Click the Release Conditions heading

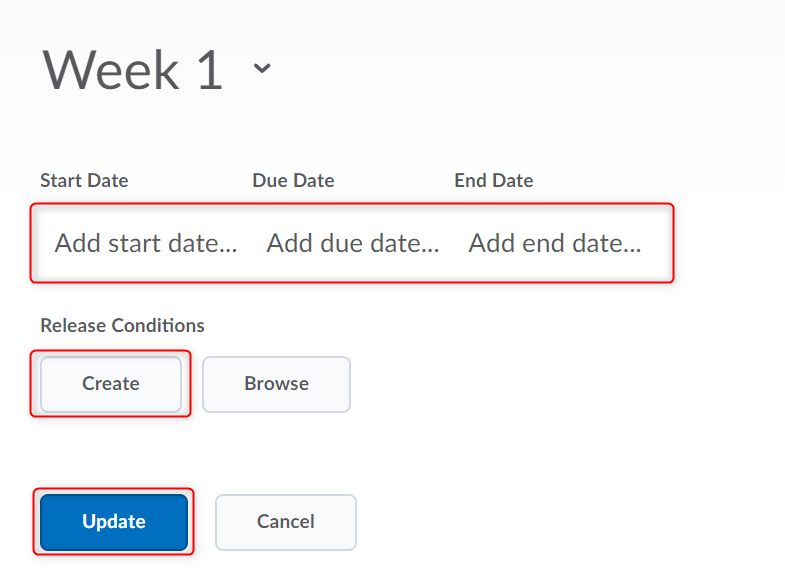[x=122, y=326]
